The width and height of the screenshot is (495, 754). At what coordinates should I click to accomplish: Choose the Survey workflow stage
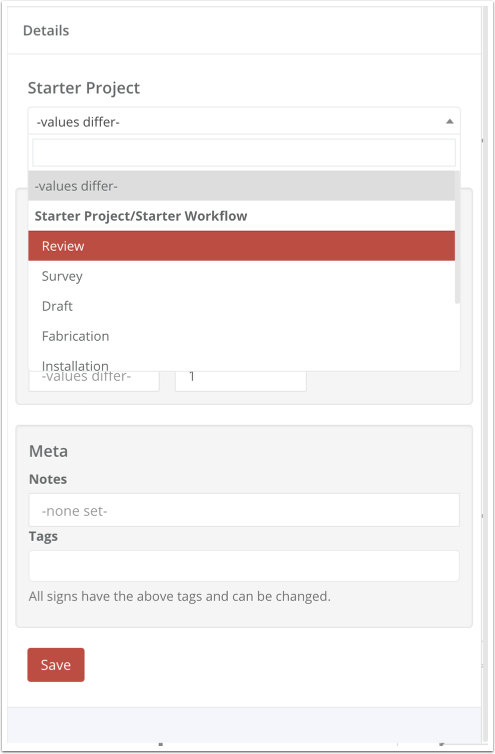(241, 276)
